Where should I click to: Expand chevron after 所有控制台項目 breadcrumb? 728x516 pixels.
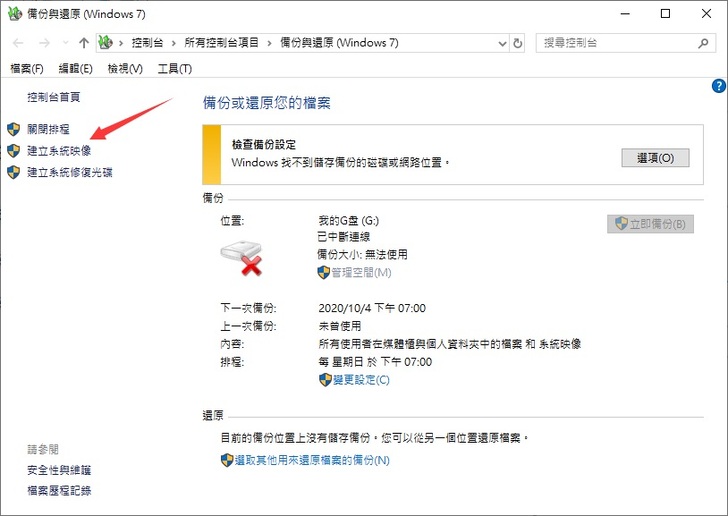click(x=269, y=44)
